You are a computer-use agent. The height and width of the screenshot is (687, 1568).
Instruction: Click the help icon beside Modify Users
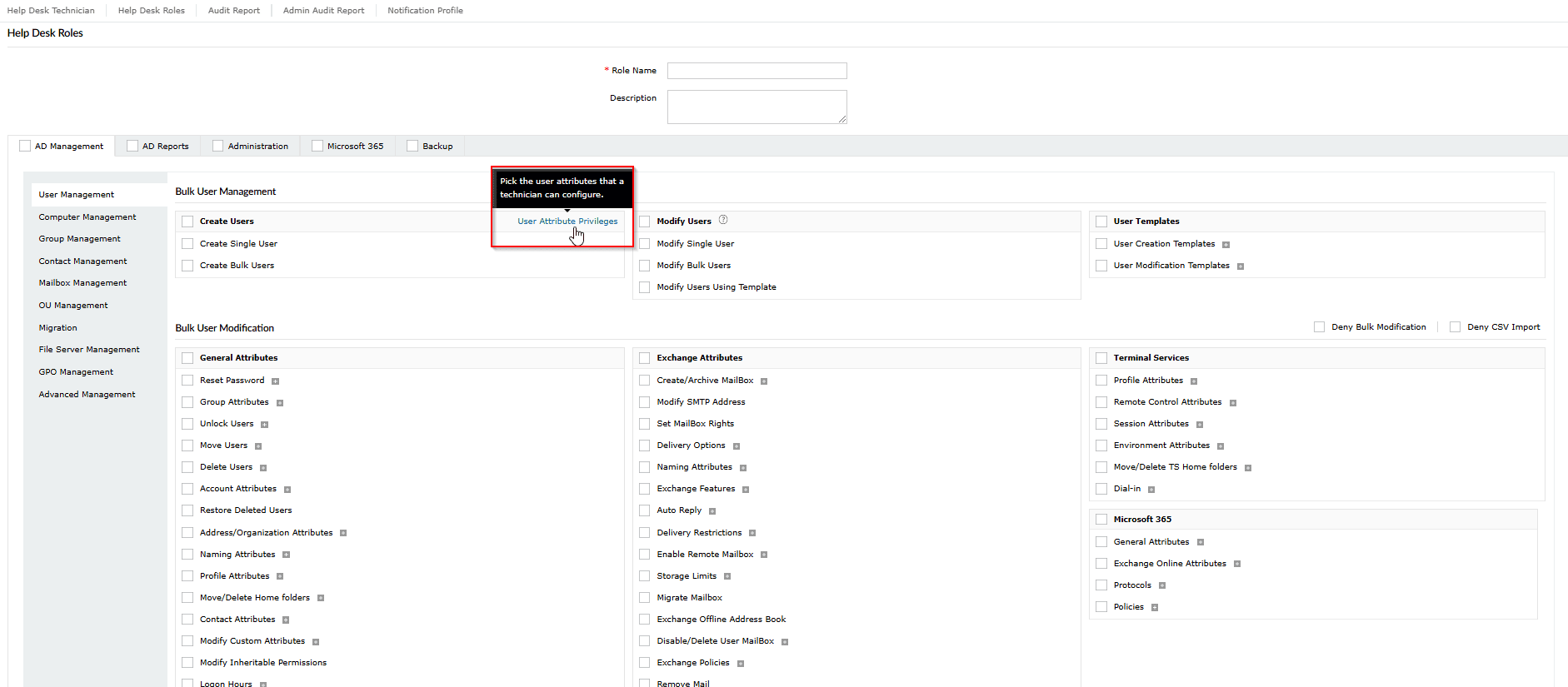tap(723, 220)
